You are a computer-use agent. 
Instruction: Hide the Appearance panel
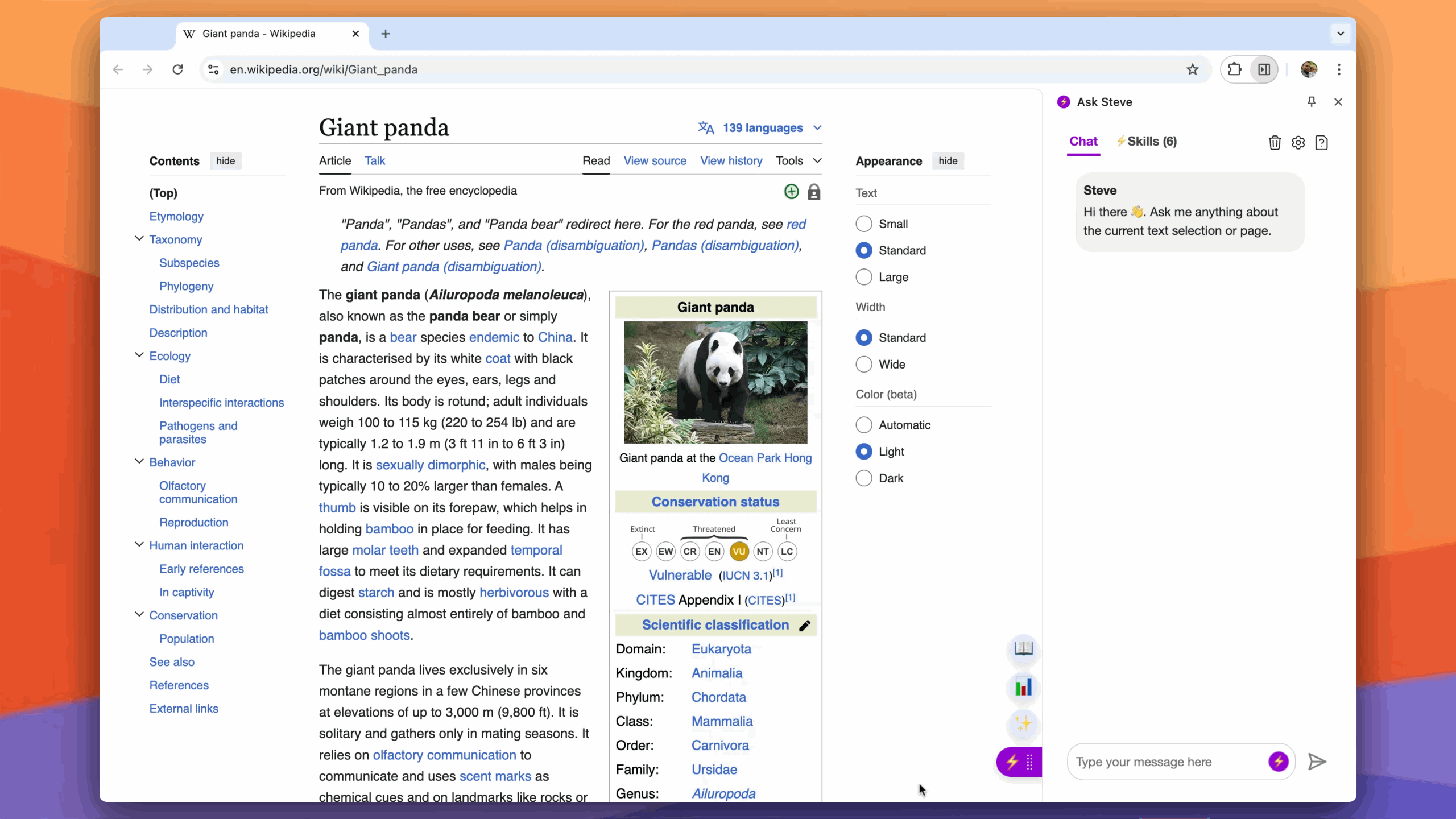[948, 161]
